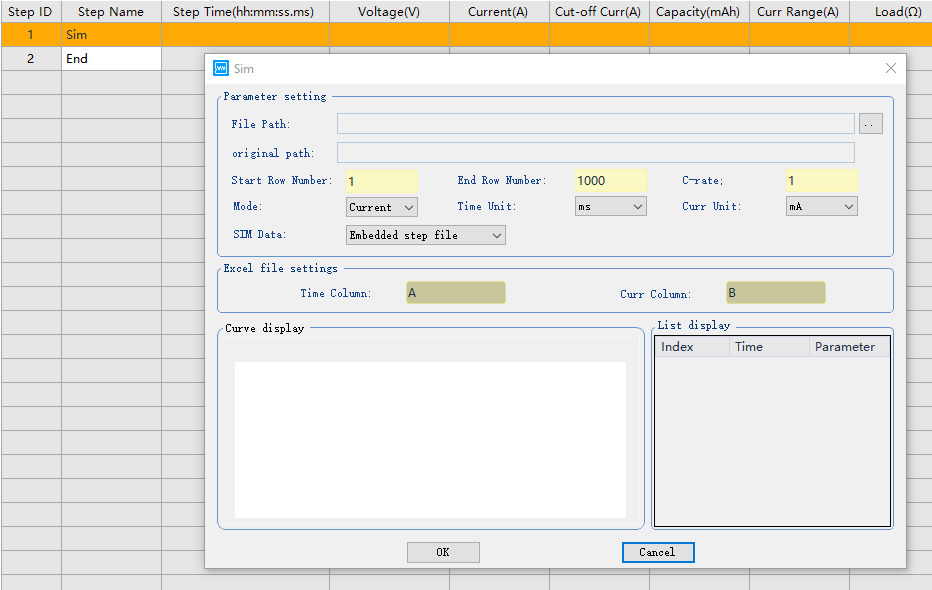Click the file path browse button
Image resolution: width=932 pixels, height=590 pixels.
tap(871, 124)
